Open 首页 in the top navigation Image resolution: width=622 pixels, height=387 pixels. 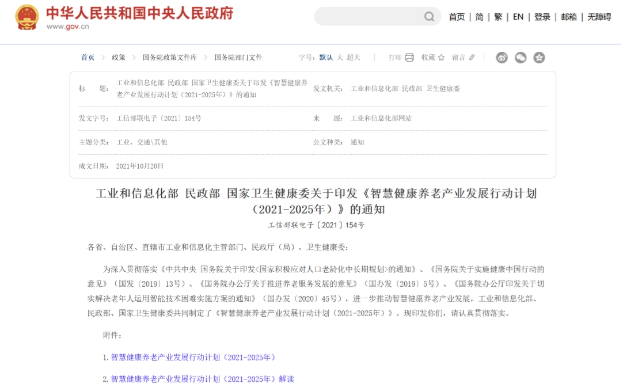click(x=457, y=17)
